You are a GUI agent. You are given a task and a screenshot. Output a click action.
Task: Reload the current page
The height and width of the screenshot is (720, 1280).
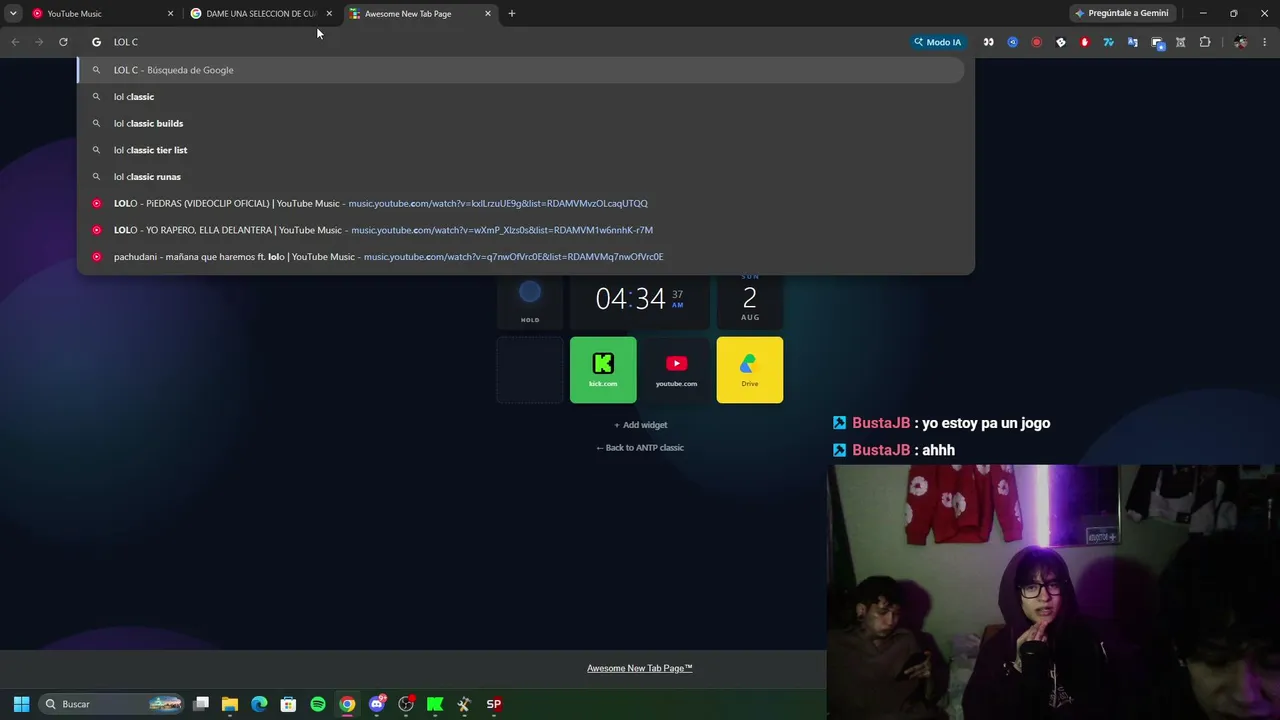coord(63,42)
